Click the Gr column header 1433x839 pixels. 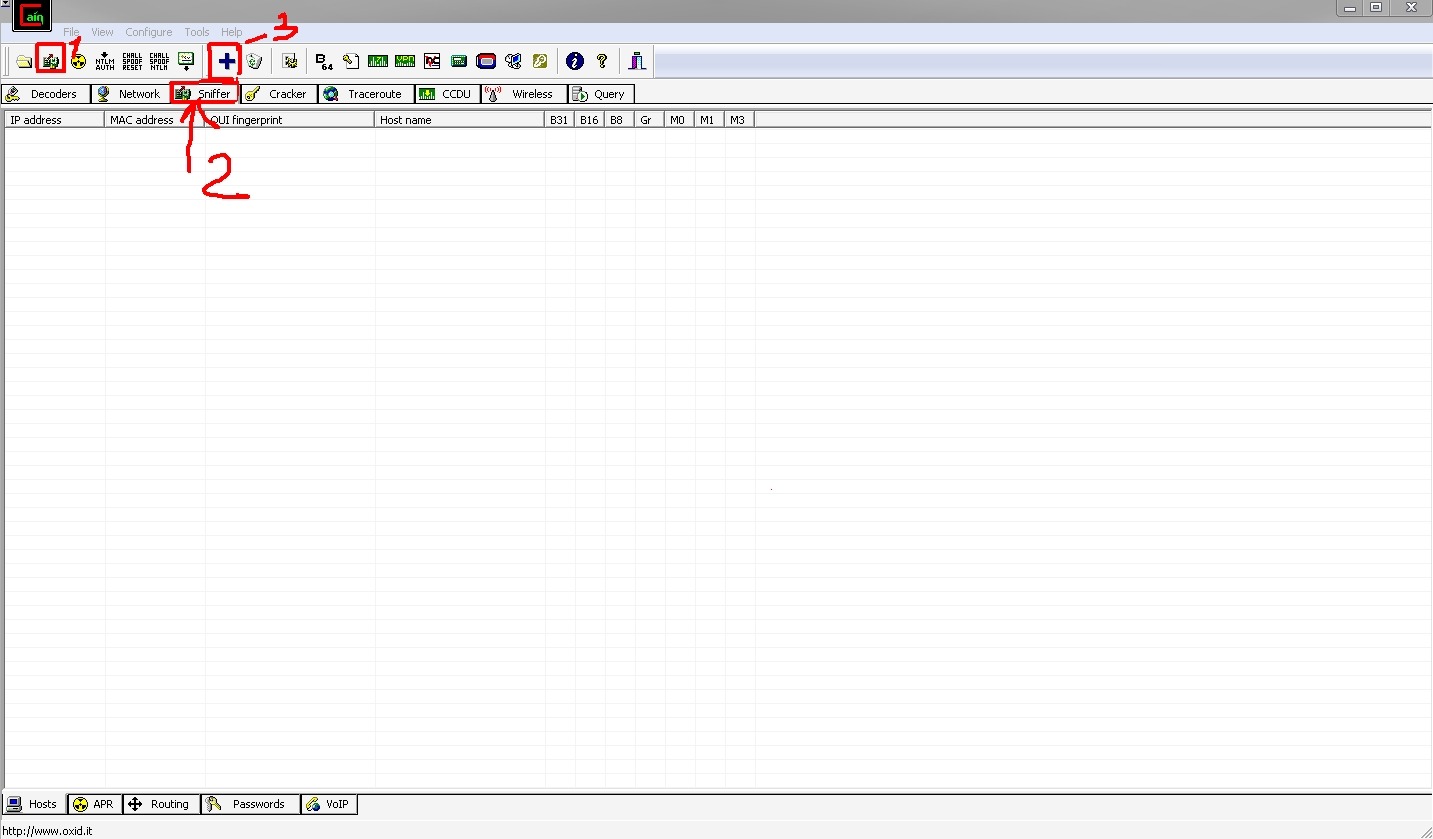point(650,120)
